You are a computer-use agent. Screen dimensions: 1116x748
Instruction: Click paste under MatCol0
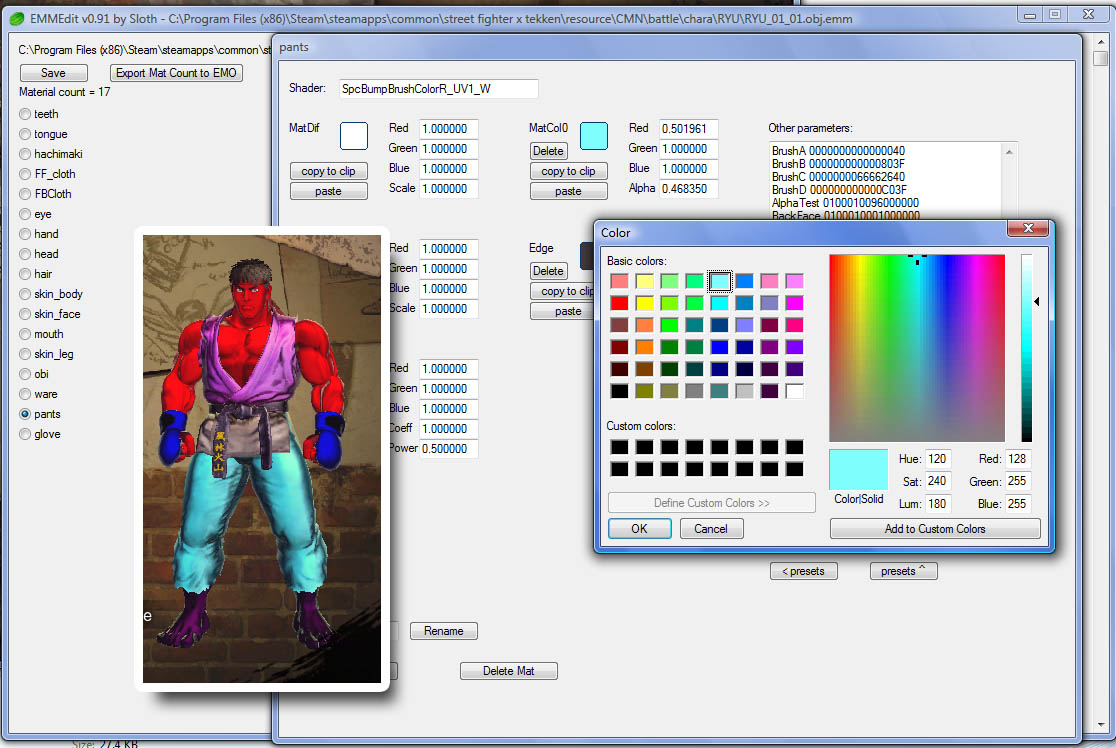coord(568,191)
